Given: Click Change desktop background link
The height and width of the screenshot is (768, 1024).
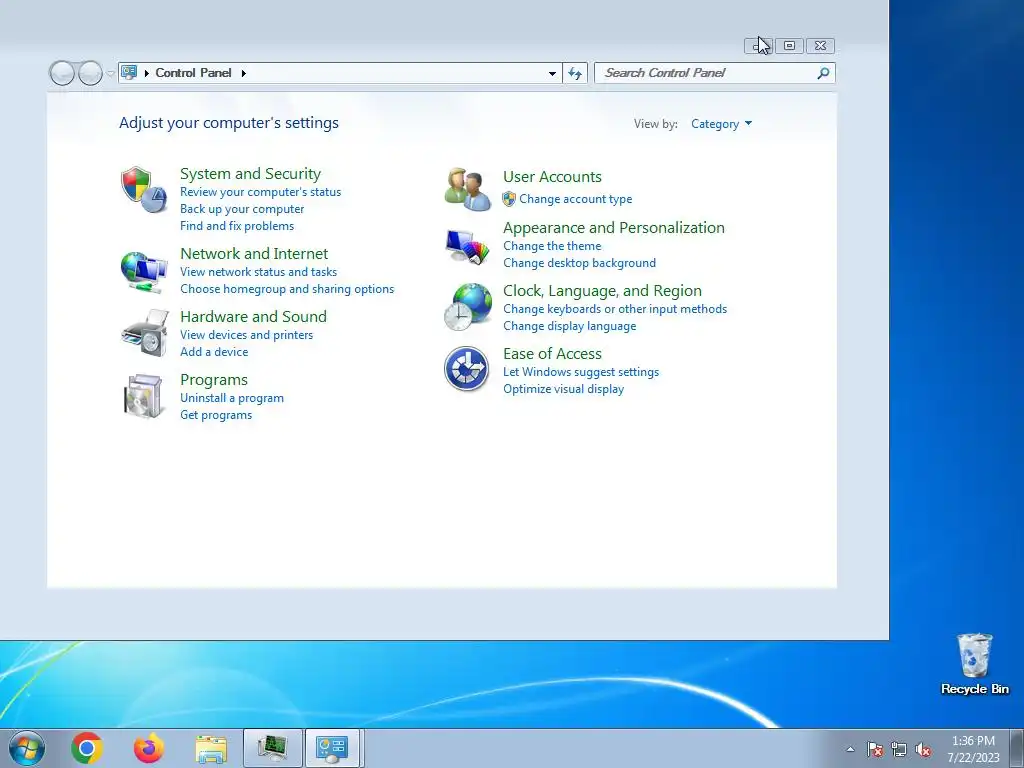Looking at the screenshot, I should (579, 263).
